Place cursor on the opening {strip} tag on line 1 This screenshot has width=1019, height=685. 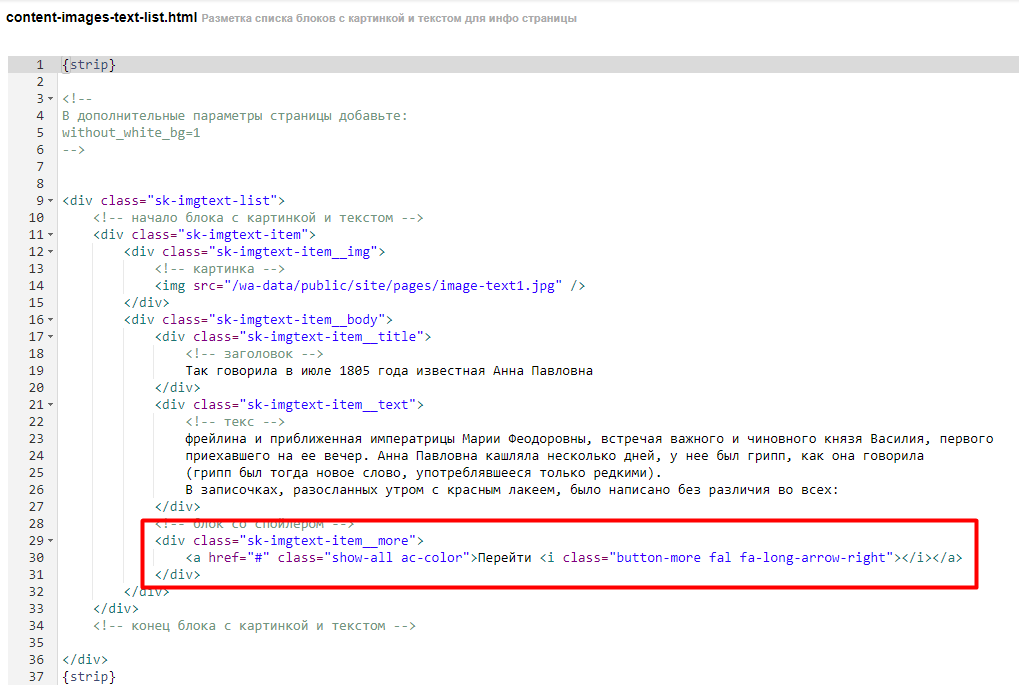(89, 65)
